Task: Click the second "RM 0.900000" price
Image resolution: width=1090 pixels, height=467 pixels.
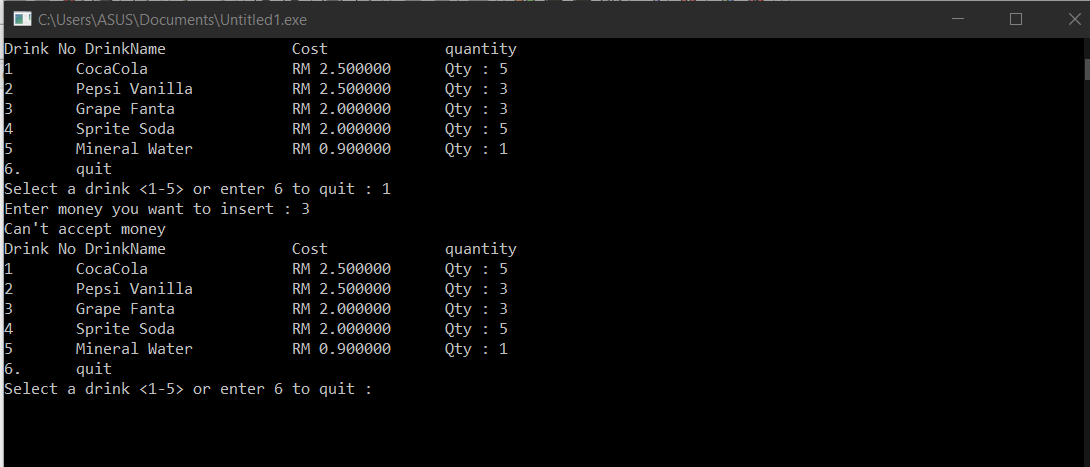Action: (341, 348)
